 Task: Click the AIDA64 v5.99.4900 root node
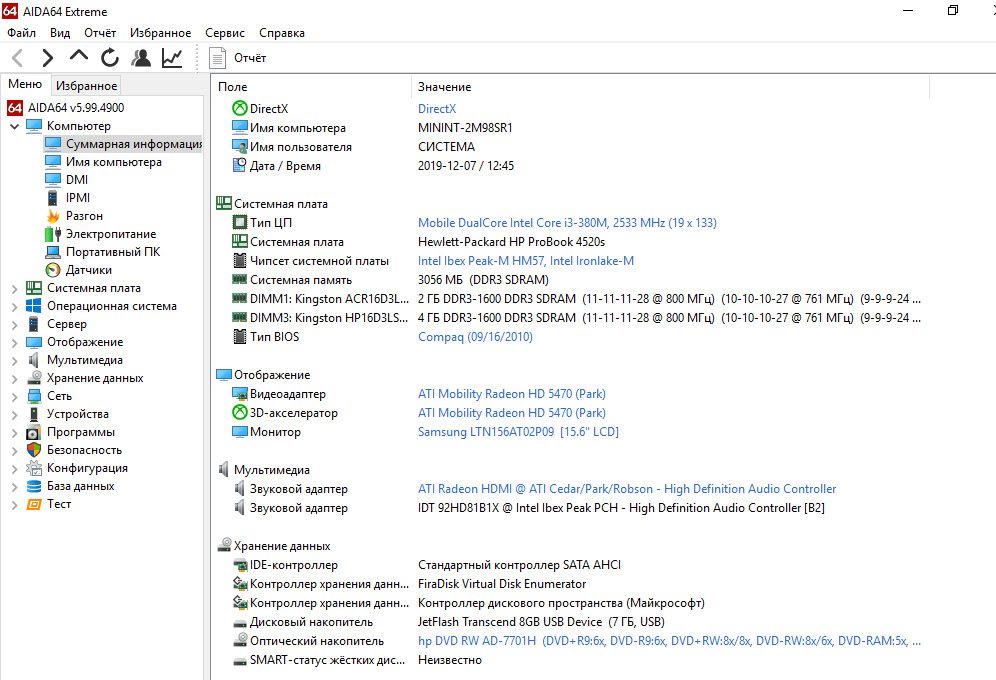click(x=76, y=108)
